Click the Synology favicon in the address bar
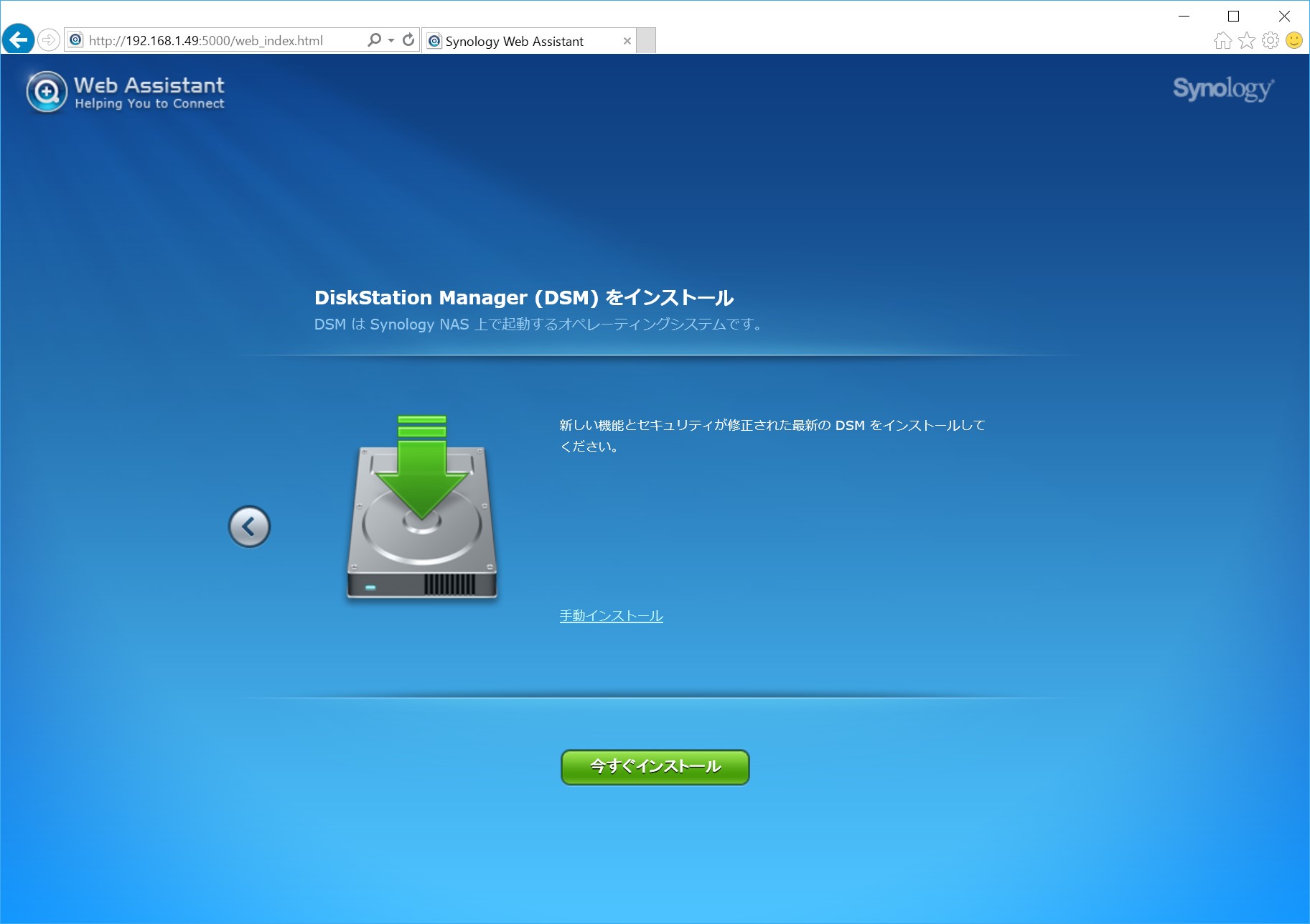Screen dimensions: 1310x924 point(76,40)
